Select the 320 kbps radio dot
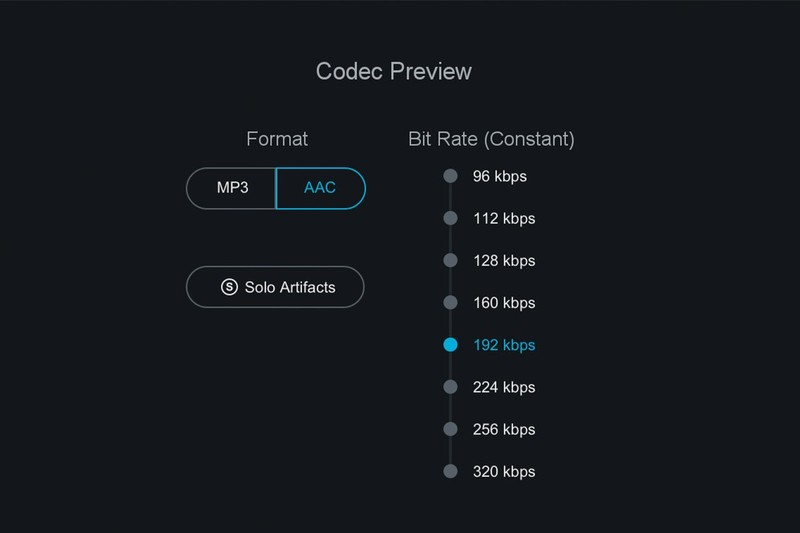The image size is (800, 533). tap(450, 471)
